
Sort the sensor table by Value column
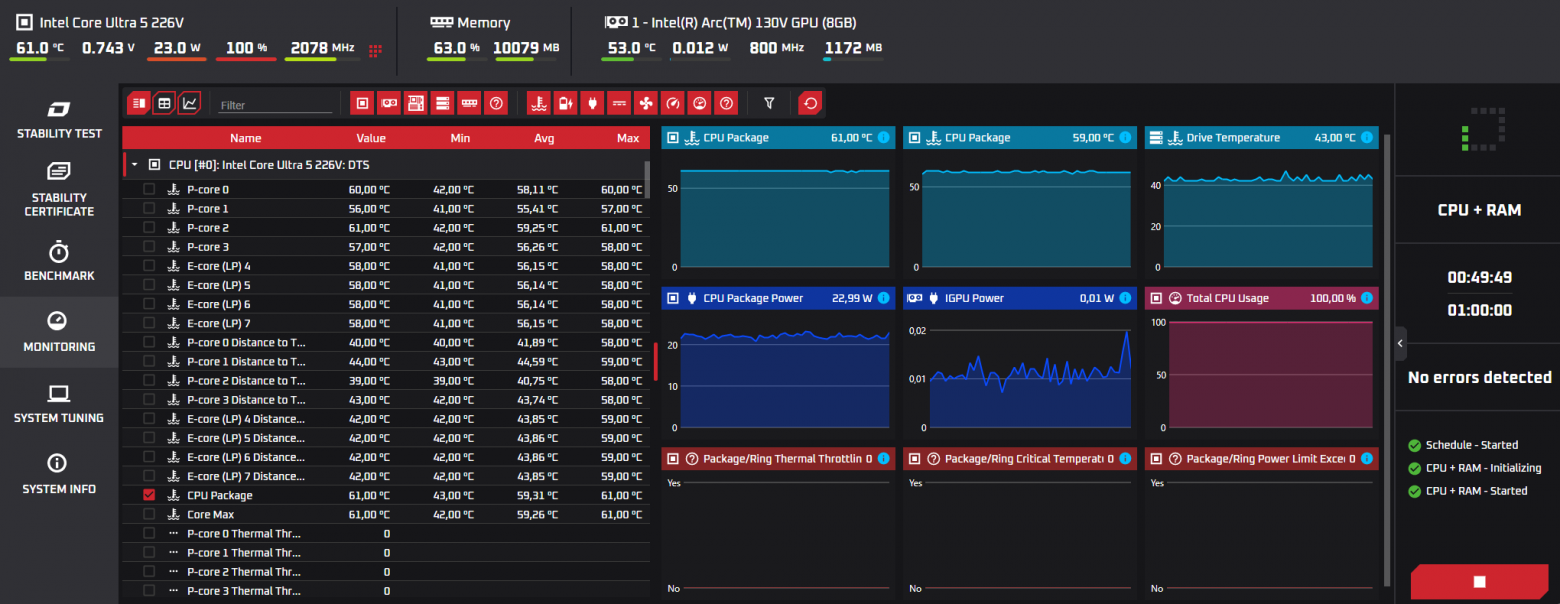pos(371,138)
